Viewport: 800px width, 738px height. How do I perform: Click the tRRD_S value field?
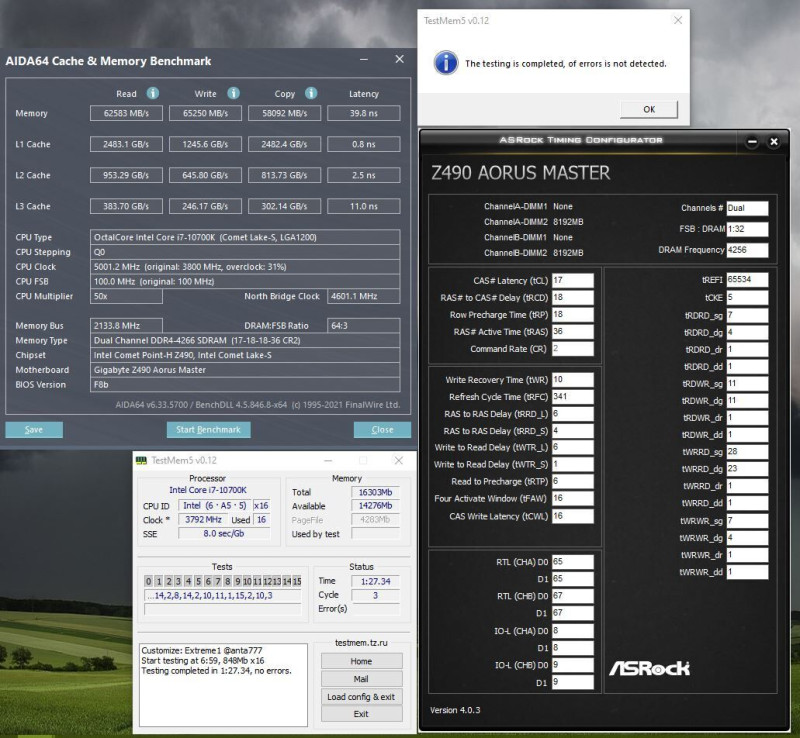click(572, 431)
